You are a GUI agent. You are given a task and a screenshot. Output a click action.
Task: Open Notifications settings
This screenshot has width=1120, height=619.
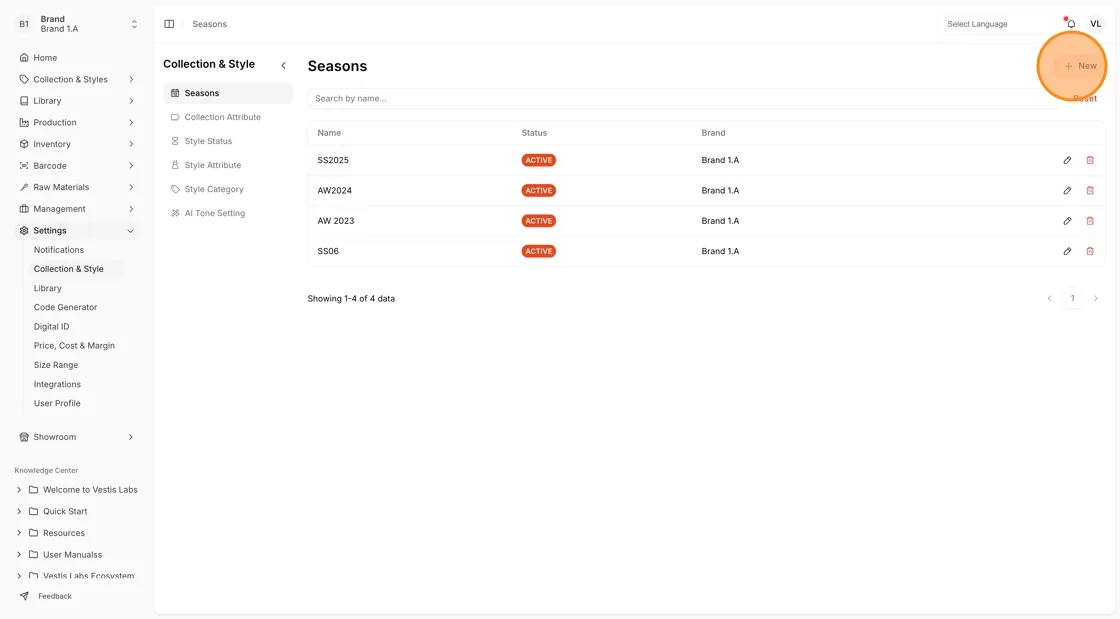[59, 250]
